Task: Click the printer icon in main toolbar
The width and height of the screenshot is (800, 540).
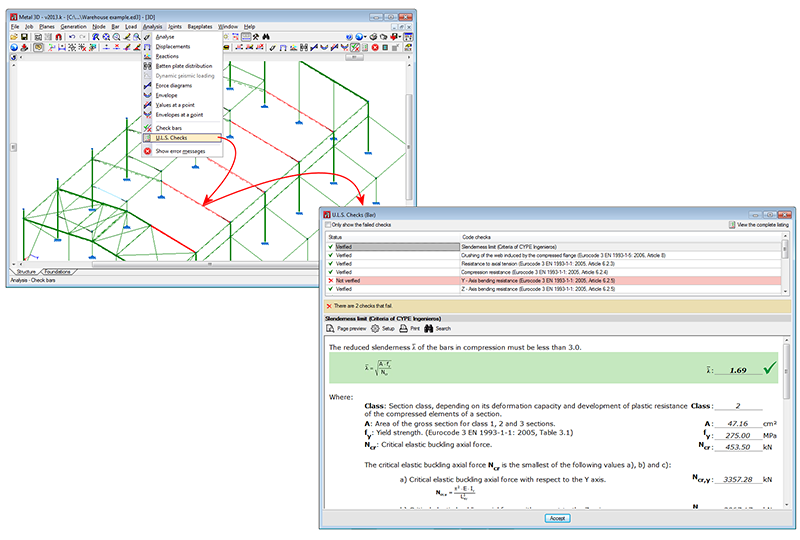Action: (373, 37)
